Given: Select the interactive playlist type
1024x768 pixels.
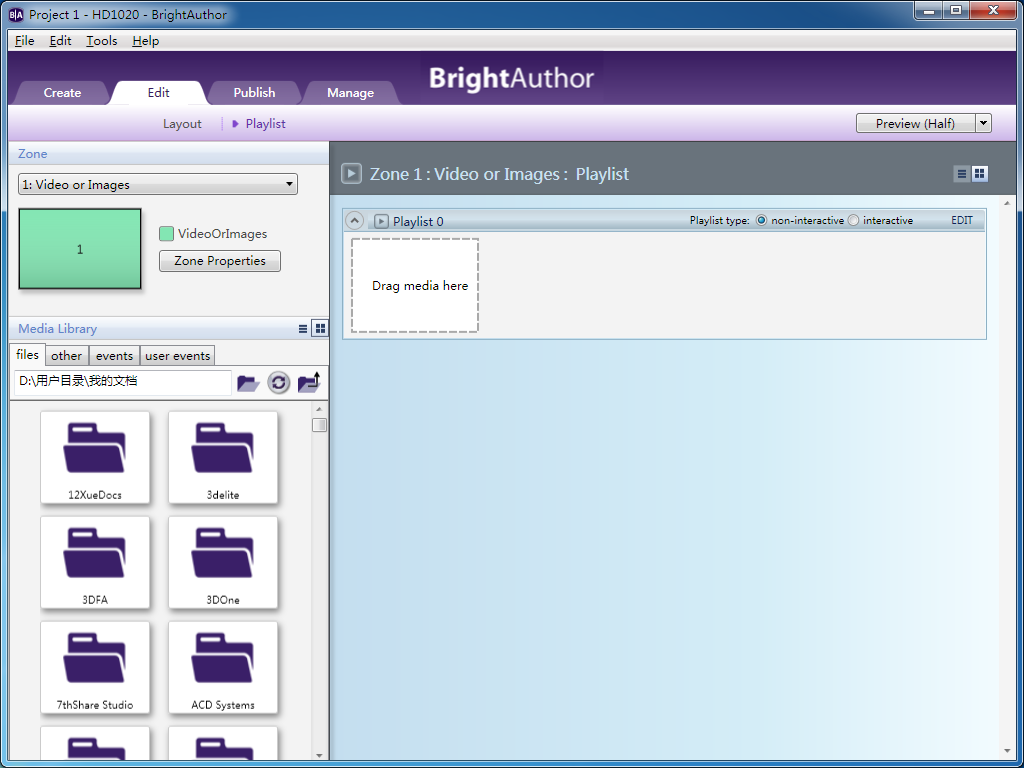Looking at the screenshot, I should pos(854,221).
